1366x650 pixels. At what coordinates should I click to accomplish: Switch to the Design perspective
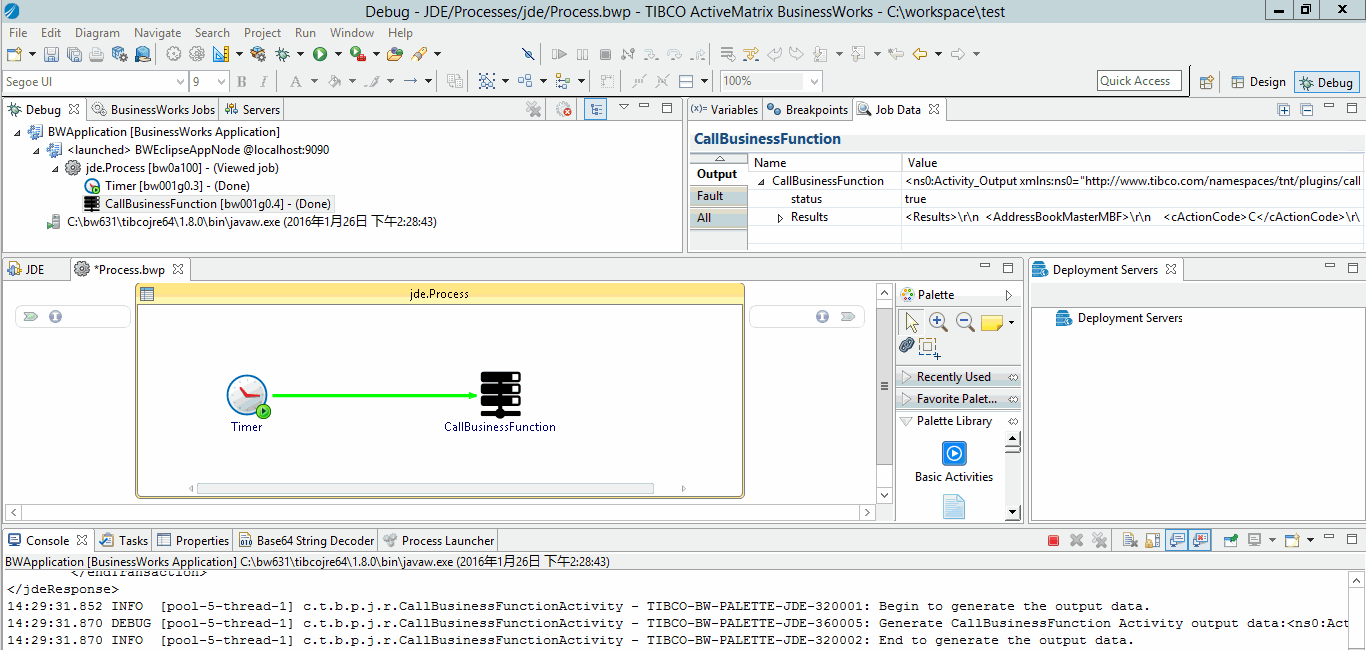(x=1257, y=82)
